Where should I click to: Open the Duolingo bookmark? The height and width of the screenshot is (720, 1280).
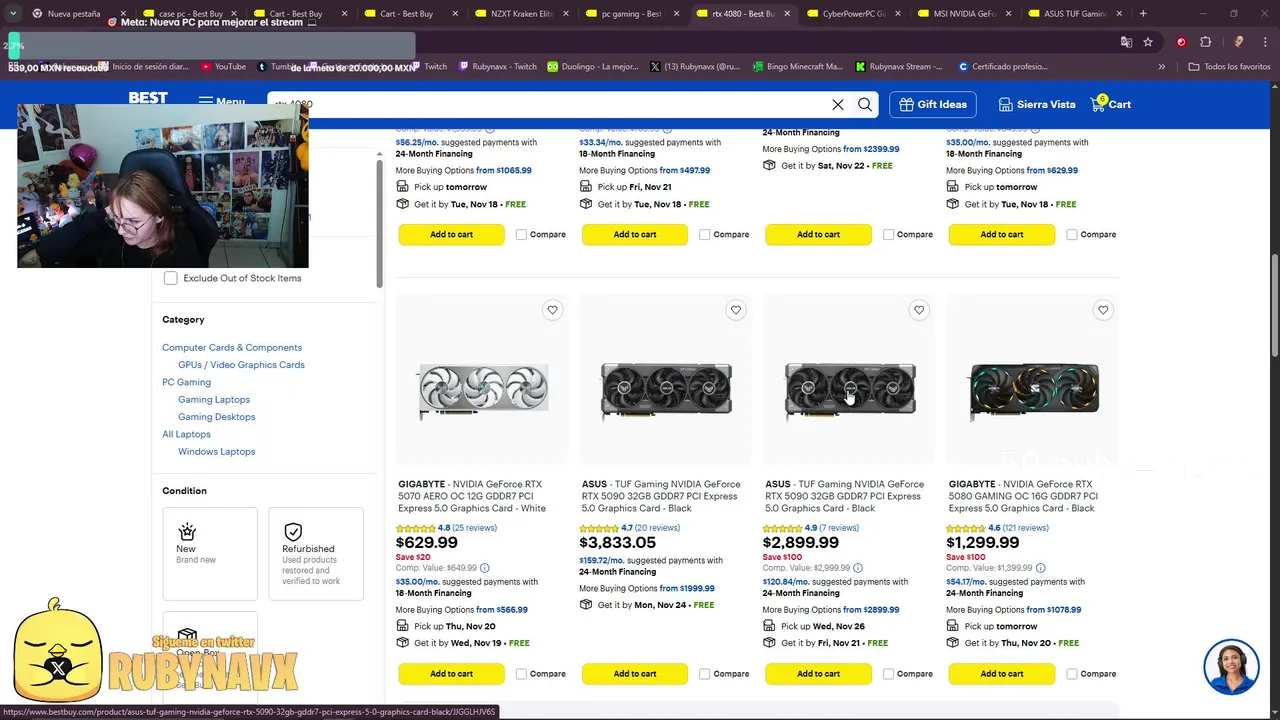(593, 67)
